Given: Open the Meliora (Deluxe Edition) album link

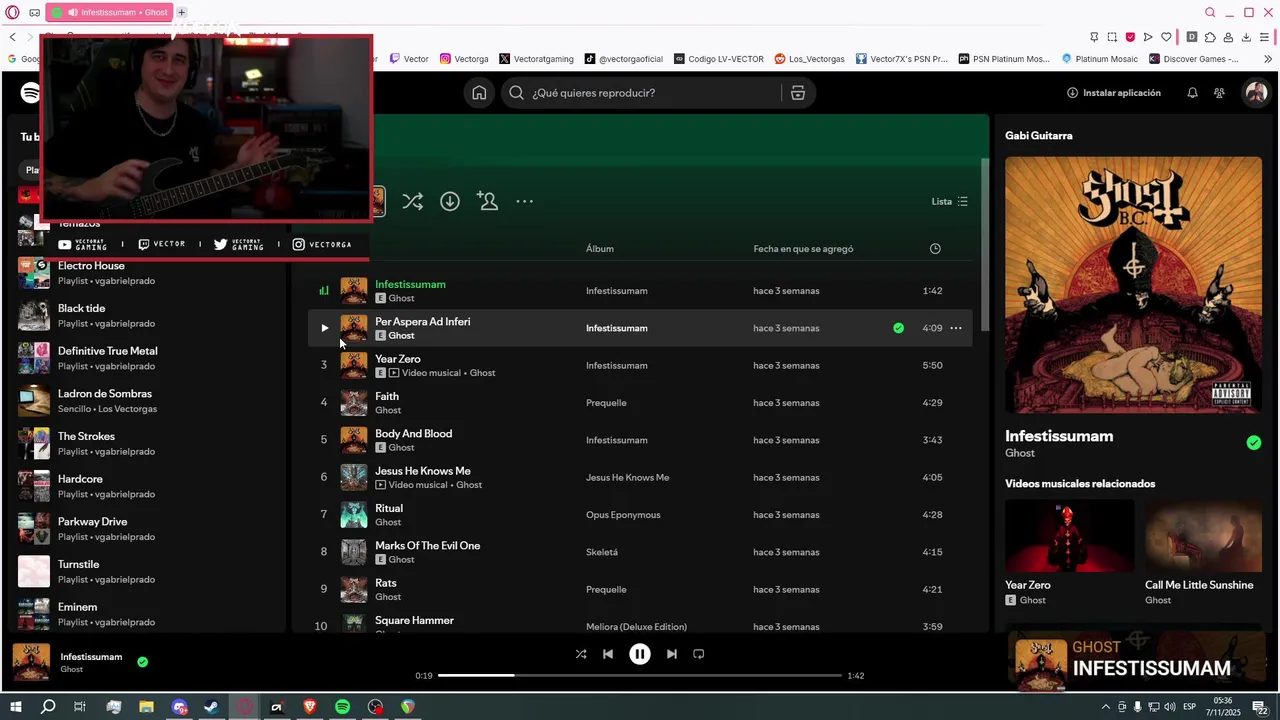Looking at the screenshot, I should tap(636, 627).
